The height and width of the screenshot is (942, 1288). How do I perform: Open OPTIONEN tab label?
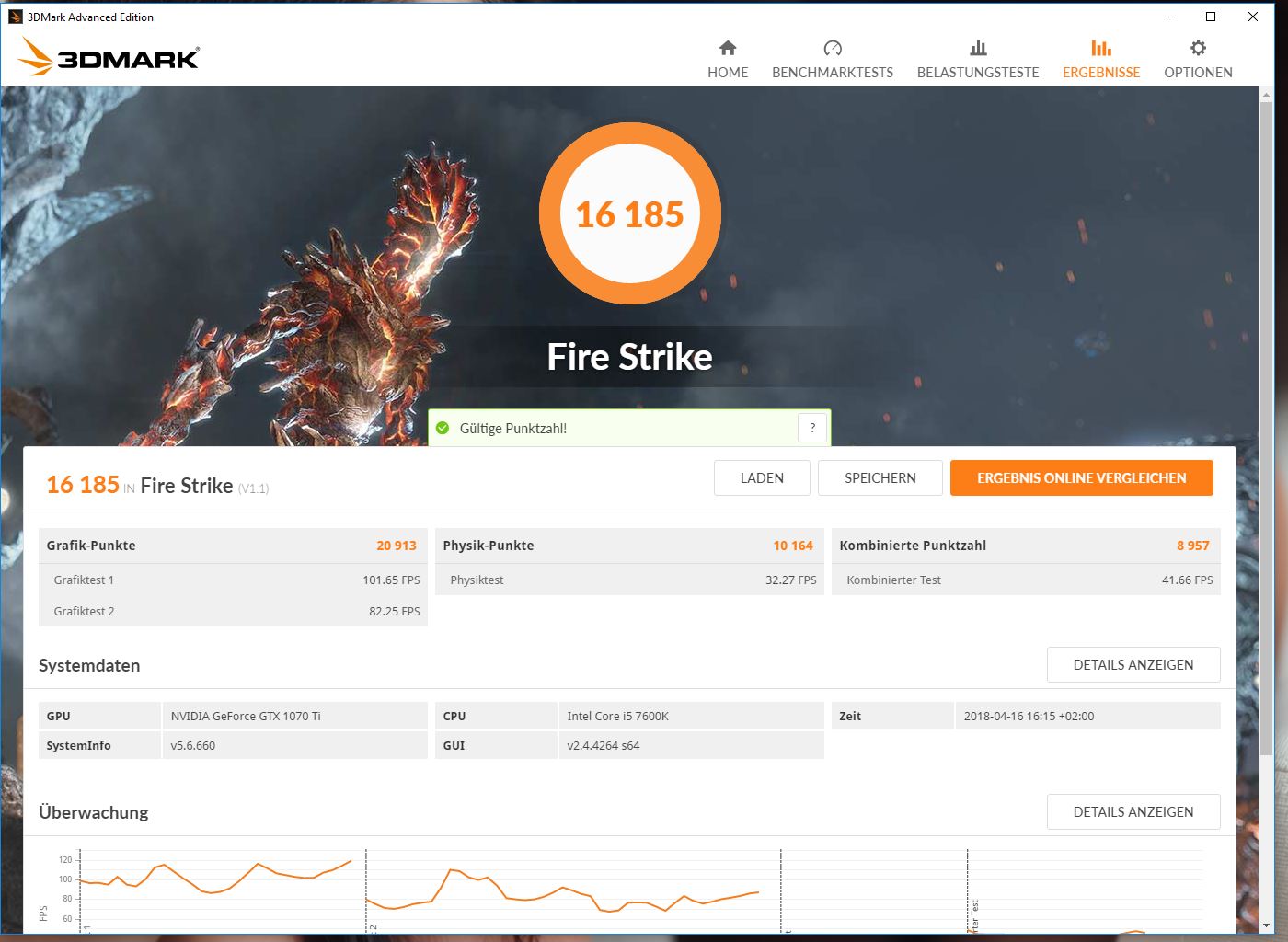click(1198, 72)
